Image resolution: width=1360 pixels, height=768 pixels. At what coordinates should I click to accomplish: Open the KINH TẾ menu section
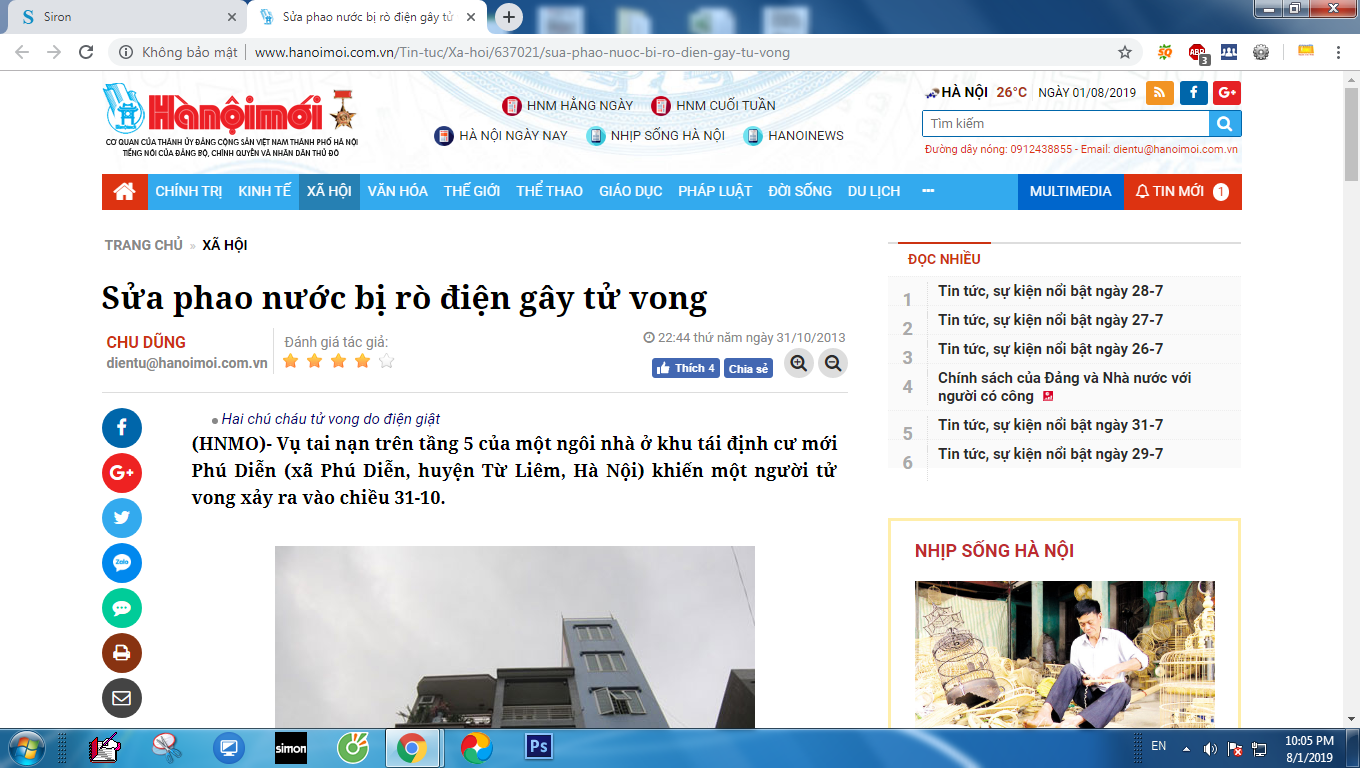point(265,191)
